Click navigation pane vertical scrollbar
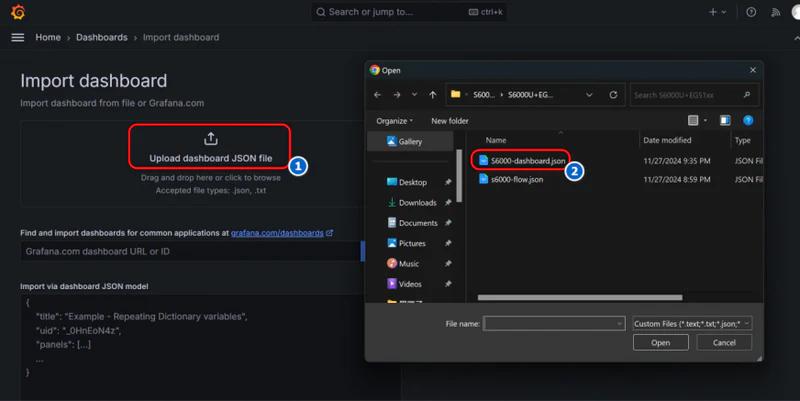The image size is (800, 401). [x=460, y=176]
